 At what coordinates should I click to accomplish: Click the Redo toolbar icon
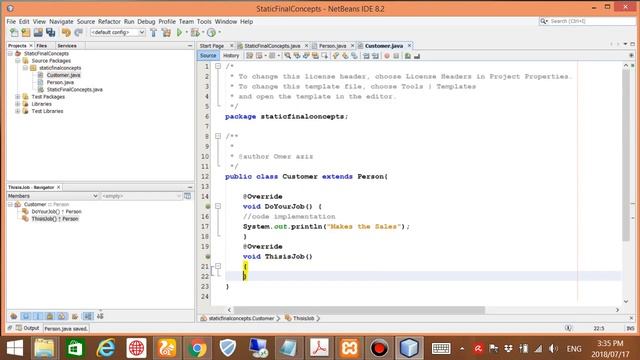pyautogui.click(x=78, y=32)
